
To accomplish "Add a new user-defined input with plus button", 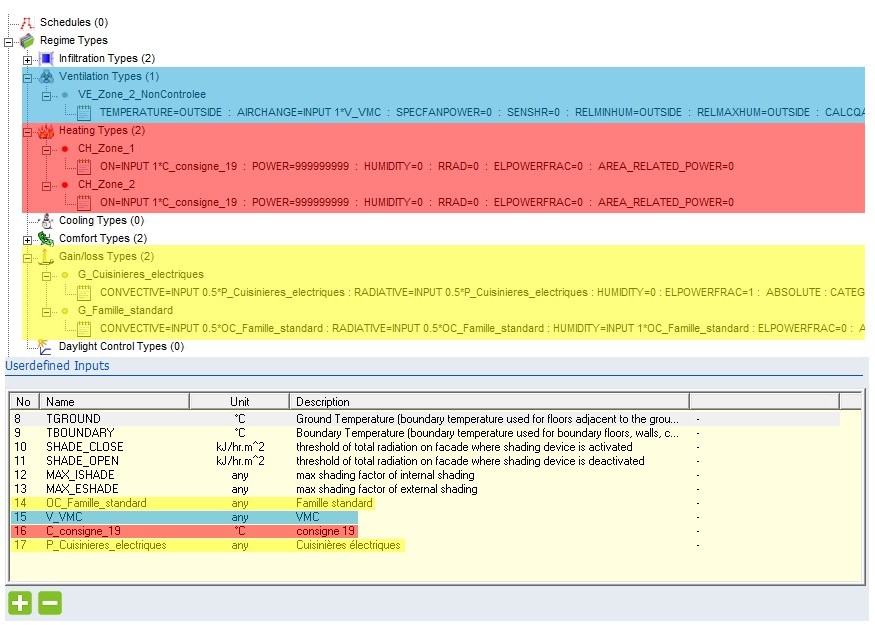I will pyautogui.click(x=19, y=603).
